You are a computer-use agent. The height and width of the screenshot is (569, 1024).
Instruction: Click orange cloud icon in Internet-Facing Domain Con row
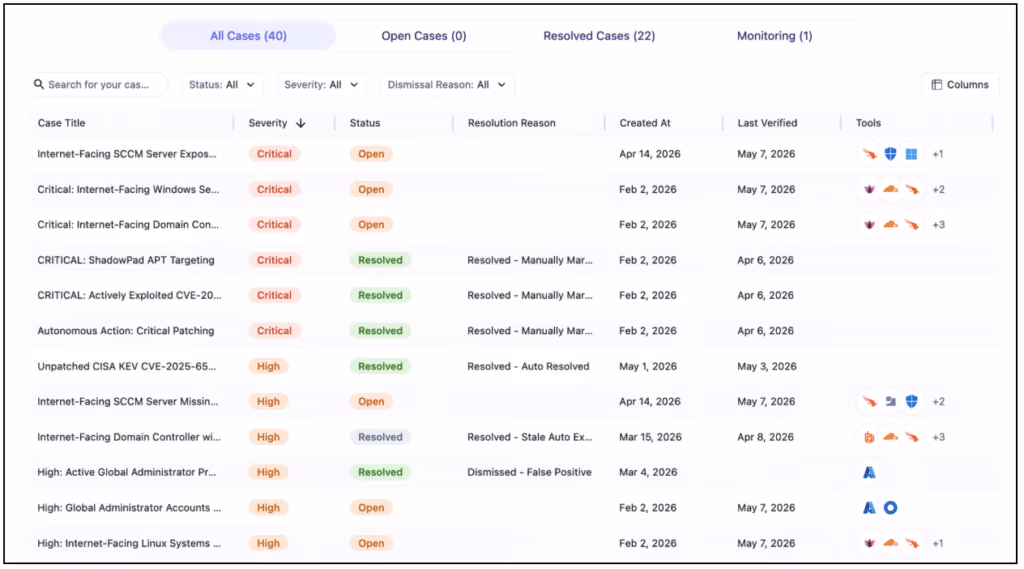890,225
